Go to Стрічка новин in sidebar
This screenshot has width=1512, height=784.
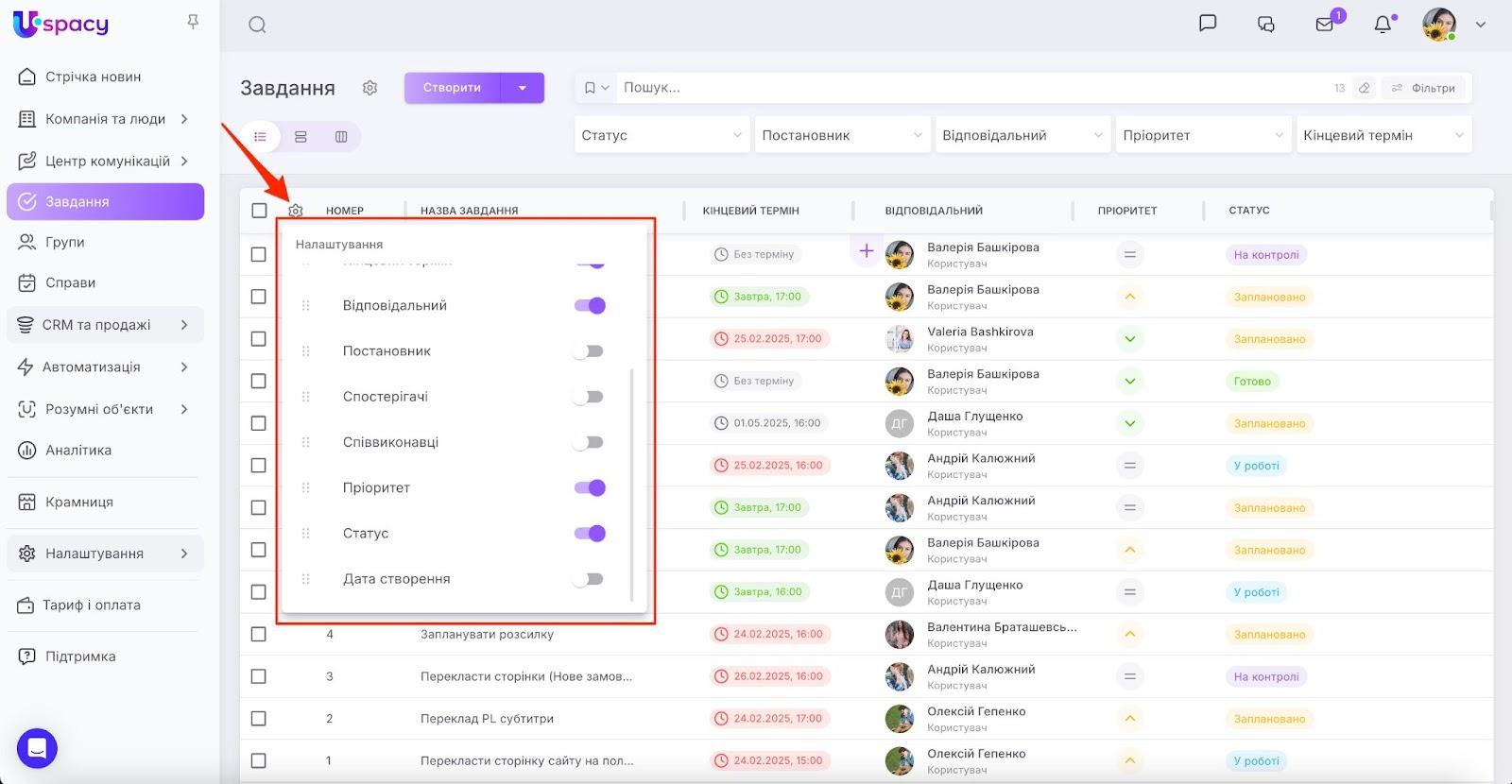(93, 77)
